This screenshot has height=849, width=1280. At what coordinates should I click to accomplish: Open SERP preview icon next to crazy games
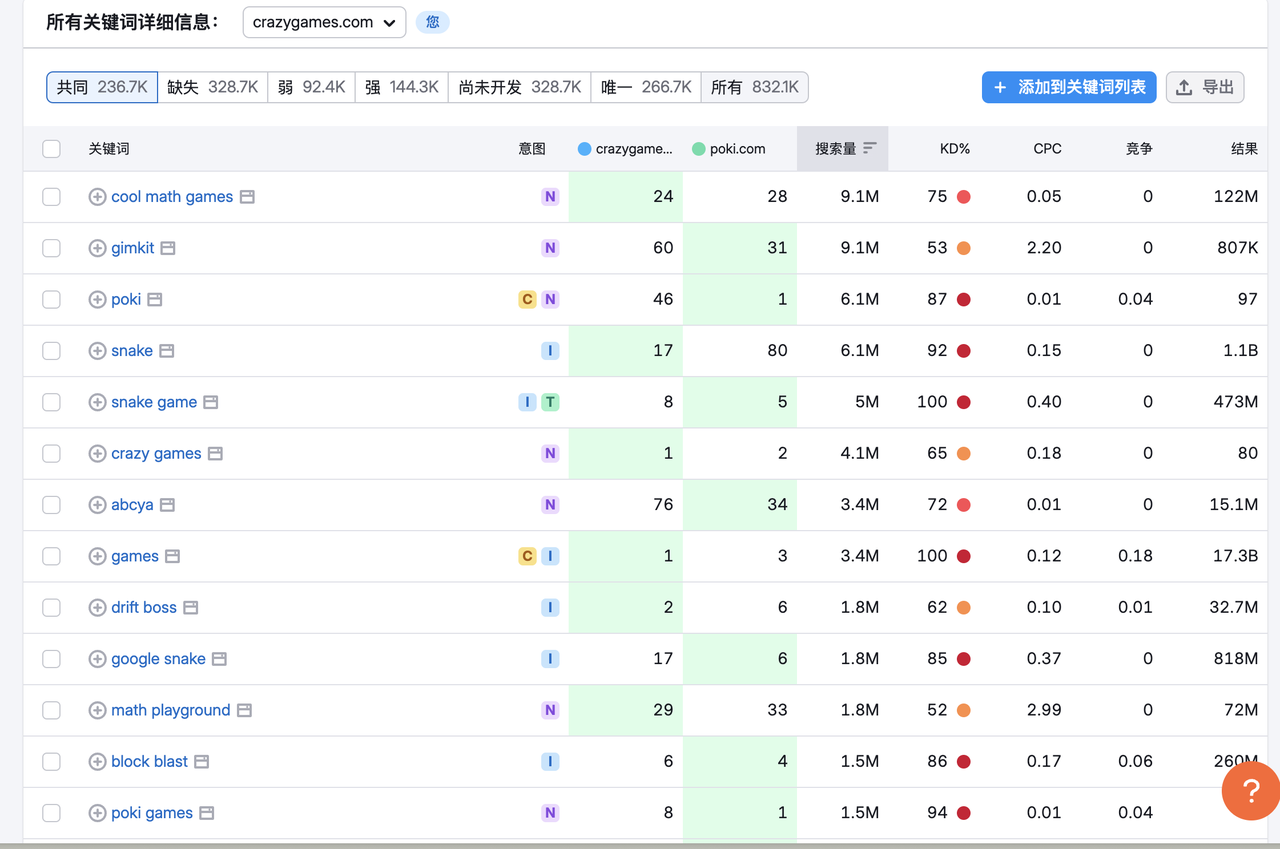215,454
